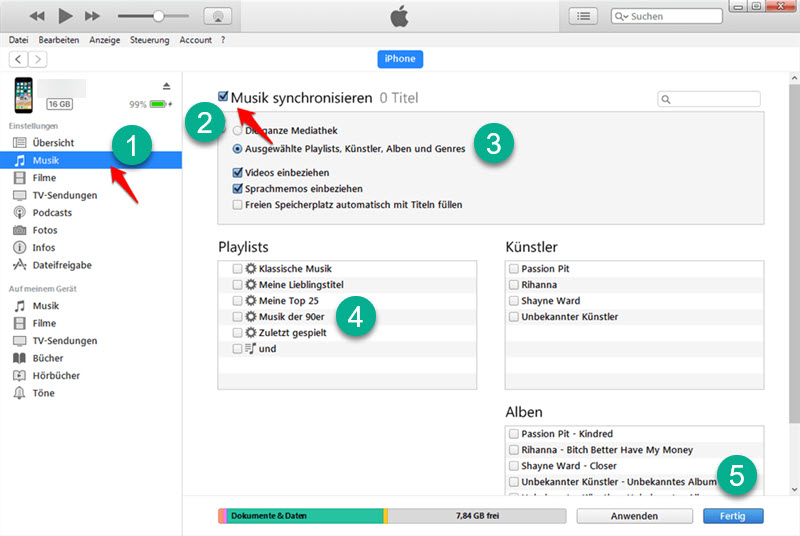The width and height of the screenshot is (800, 536).
Task: Check artist Rihanna
Action: pyautogui.click(x=514, y=285)
